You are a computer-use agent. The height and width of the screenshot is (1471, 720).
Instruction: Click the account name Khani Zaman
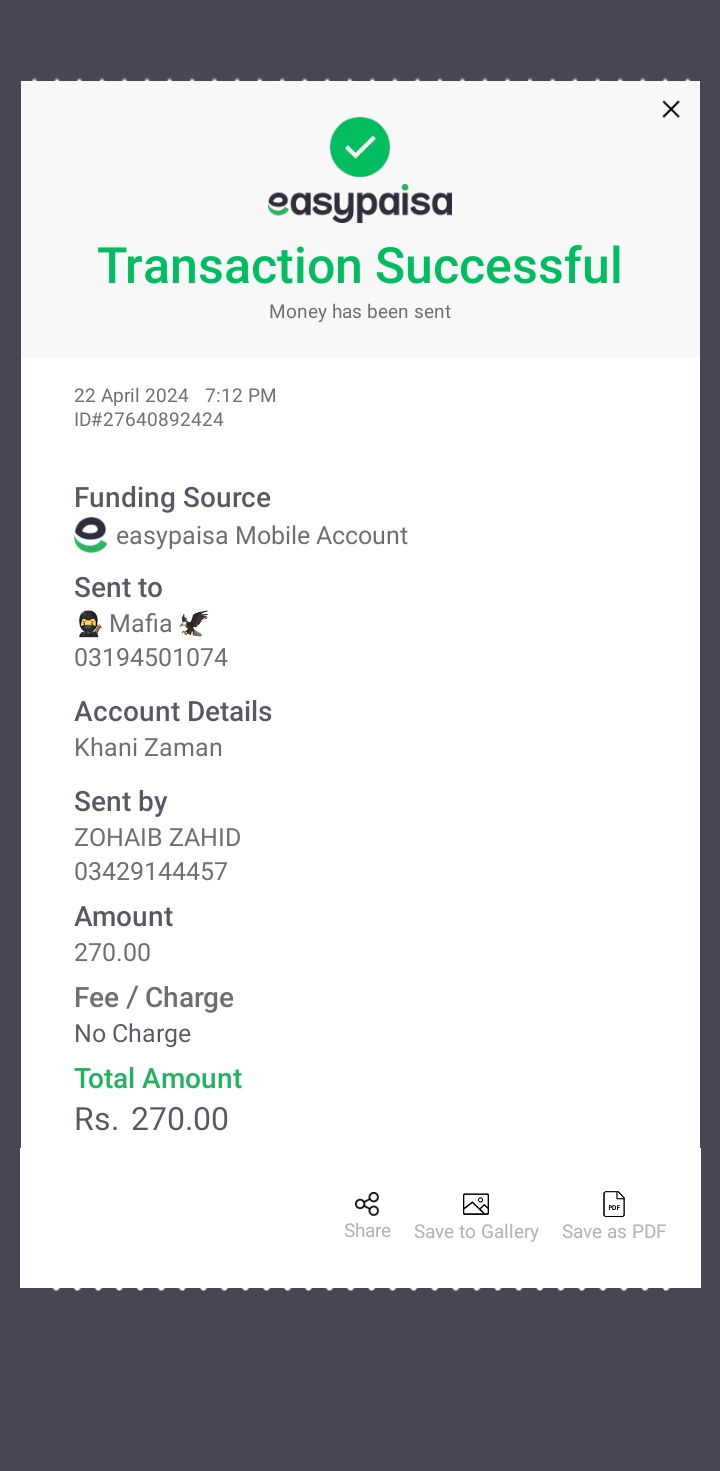coord(148,748)
